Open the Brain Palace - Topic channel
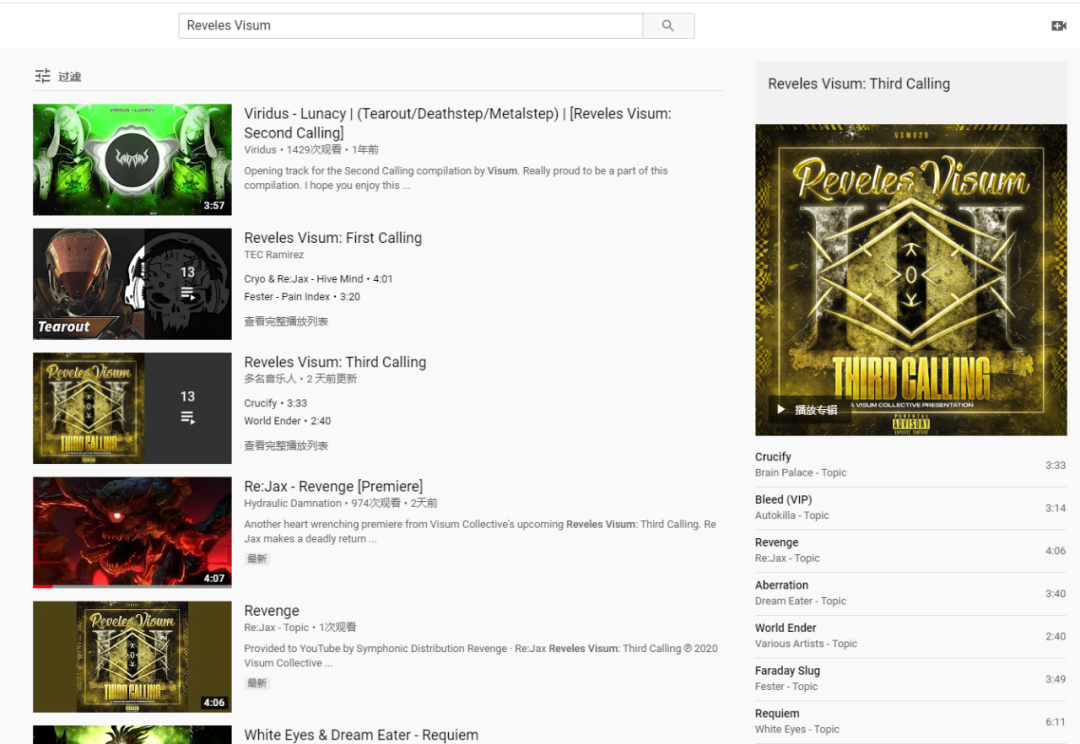 (x=800, y=473)
